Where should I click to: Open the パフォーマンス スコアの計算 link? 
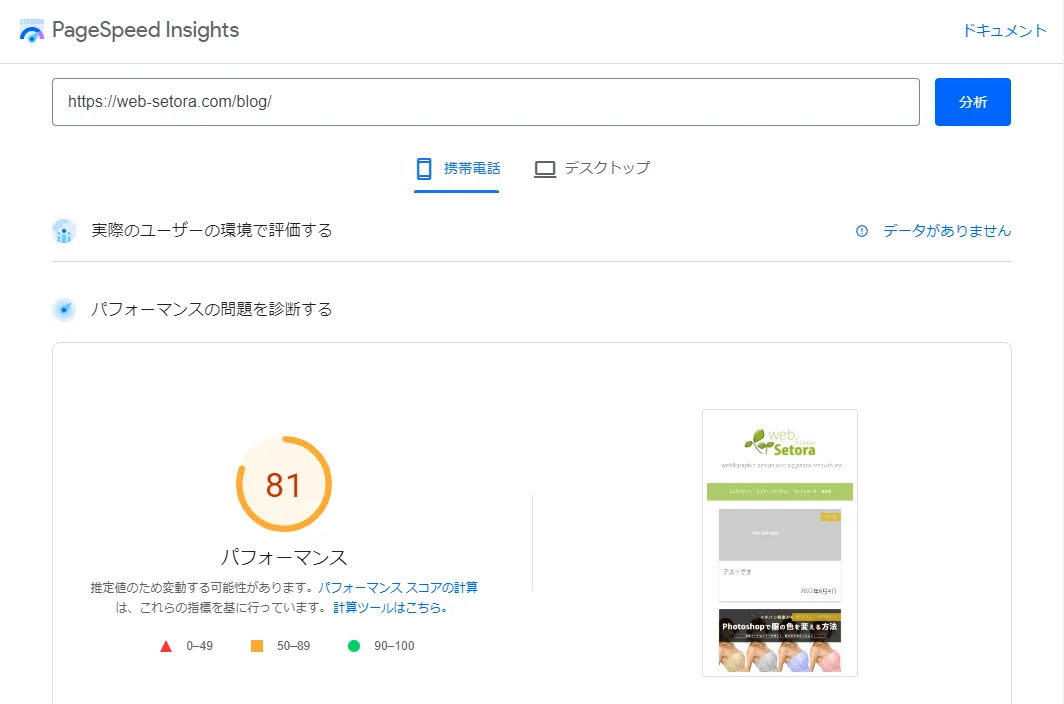(398, 587)
